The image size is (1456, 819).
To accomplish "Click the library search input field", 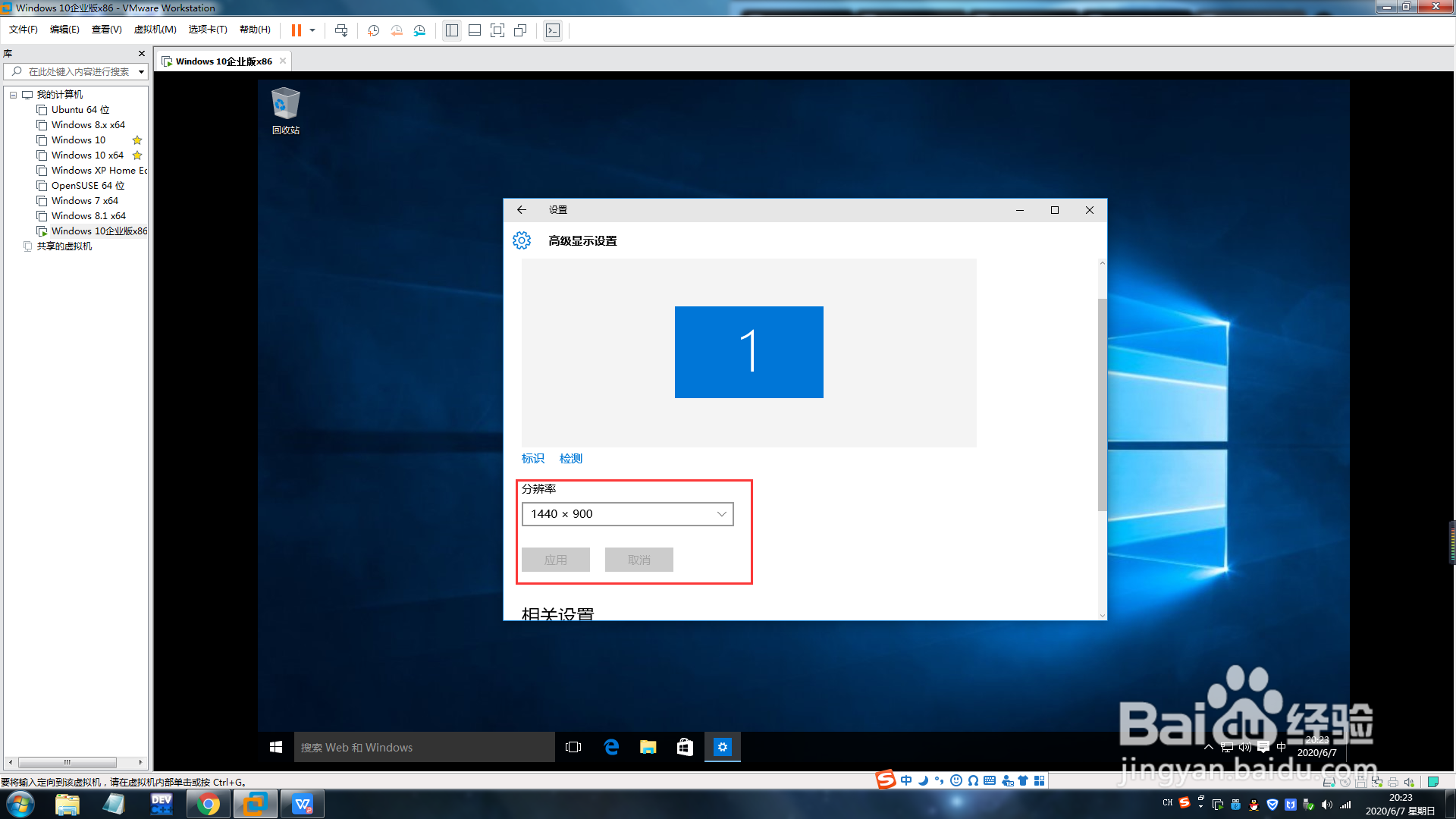I will point(76,72).
